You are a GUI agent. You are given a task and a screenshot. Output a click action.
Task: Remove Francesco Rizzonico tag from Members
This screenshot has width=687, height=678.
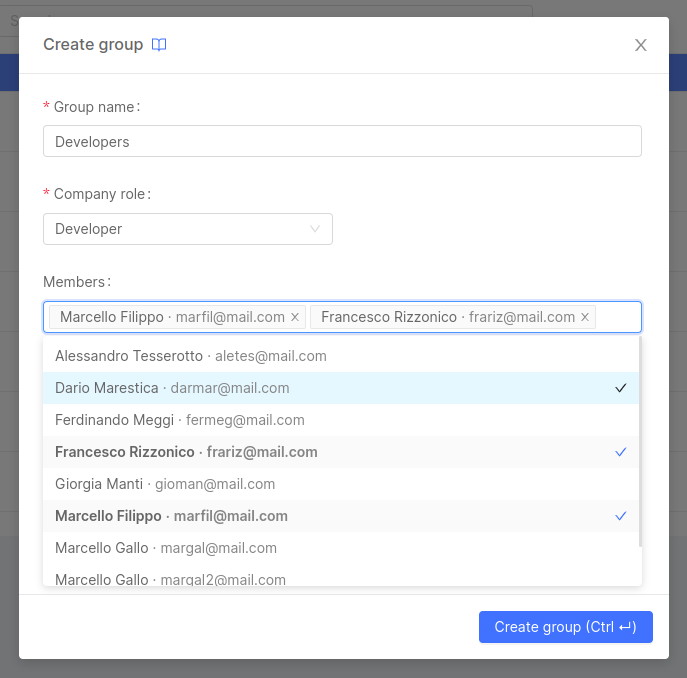click(x=585, y=317)
